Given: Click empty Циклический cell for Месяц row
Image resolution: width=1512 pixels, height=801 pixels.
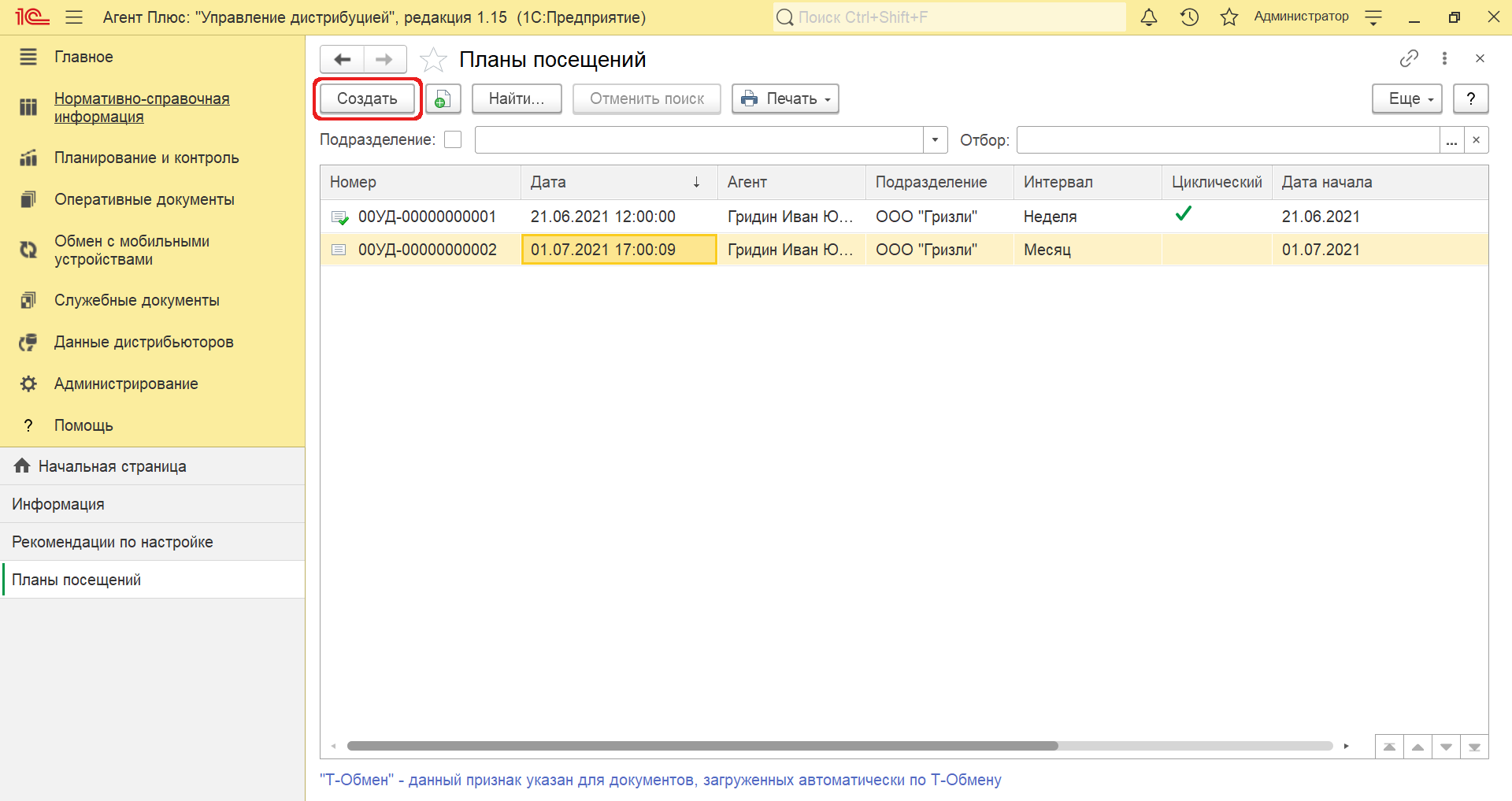Looking at the screenshot, I should 1217,250.
